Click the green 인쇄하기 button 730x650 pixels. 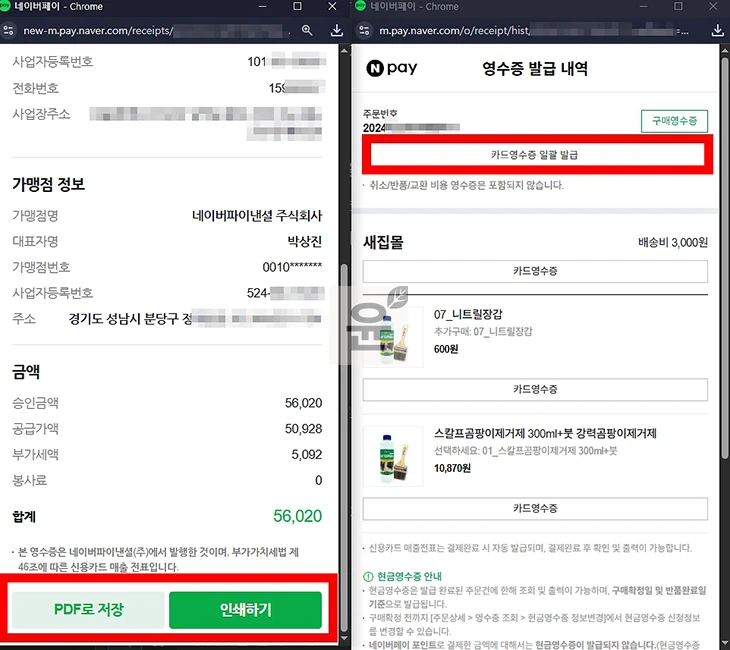tap(245, 609)
